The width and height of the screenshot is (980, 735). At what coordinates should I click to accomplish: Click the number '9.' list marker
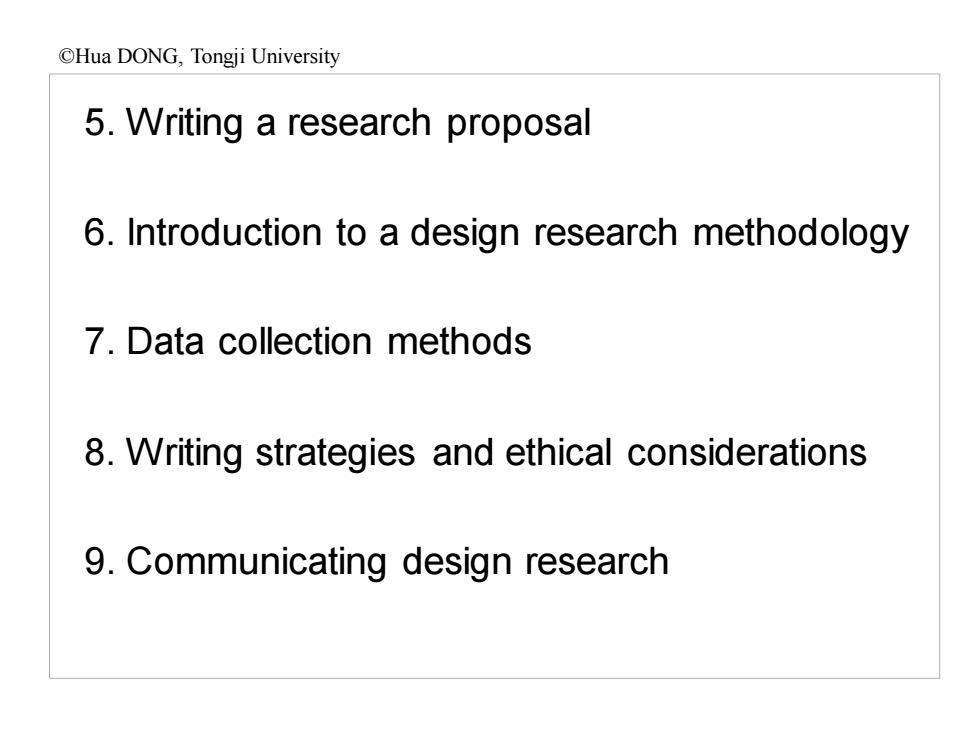100,561
